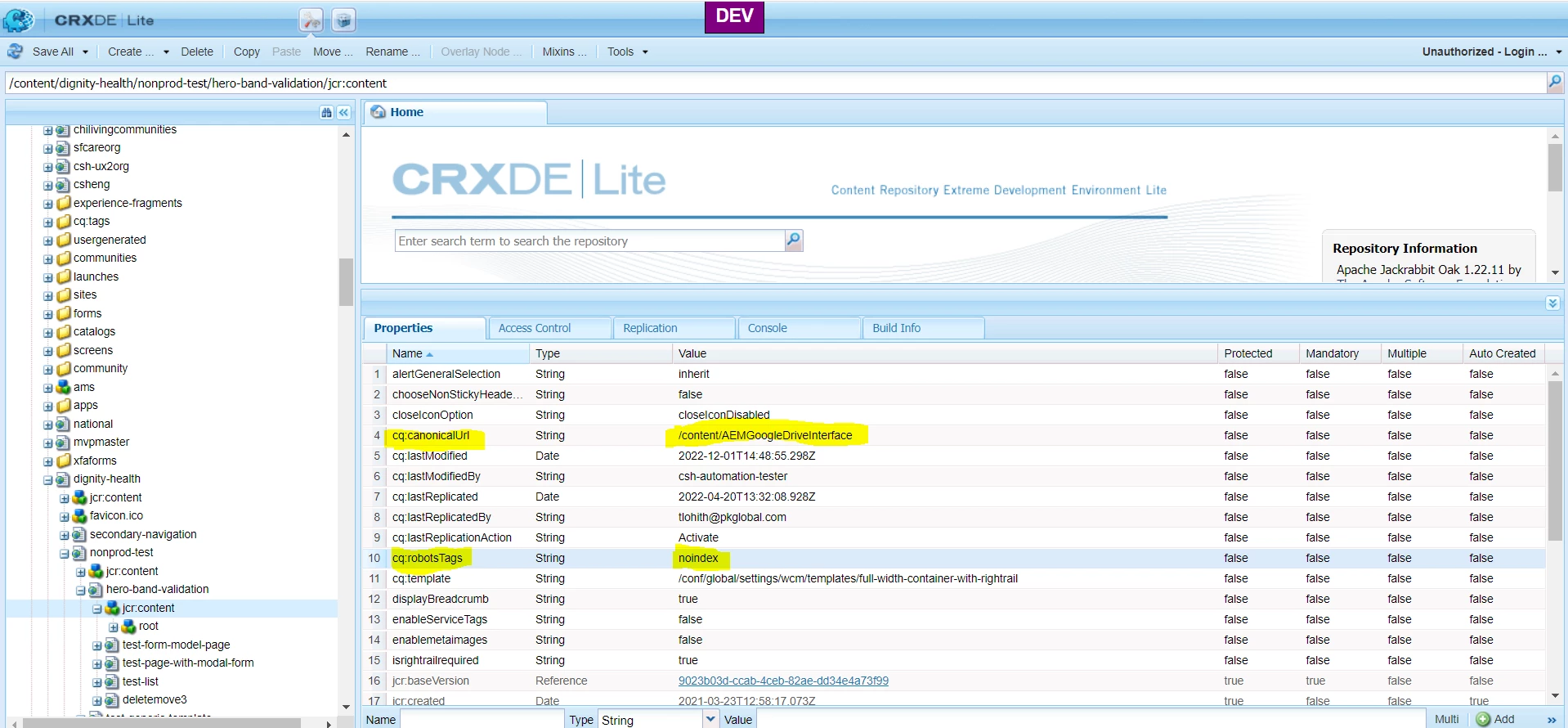Click the repository search magnifier button
Image resolution: width=1568 pixels, height=728 pixels.
[x=794, y=240]
